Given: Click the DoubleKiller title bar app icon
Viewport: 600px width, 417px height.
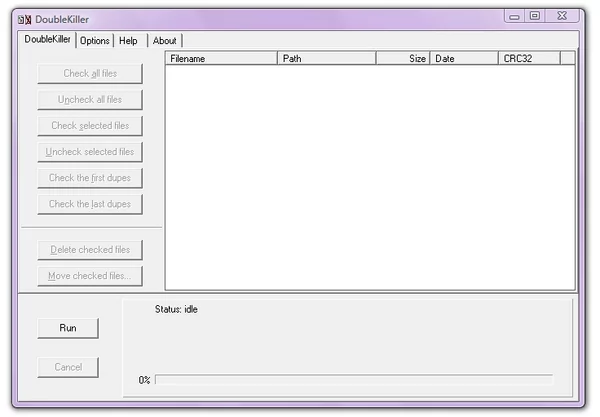Looking at the screenshot, I should pyautogui.click(x=24, y=20).
